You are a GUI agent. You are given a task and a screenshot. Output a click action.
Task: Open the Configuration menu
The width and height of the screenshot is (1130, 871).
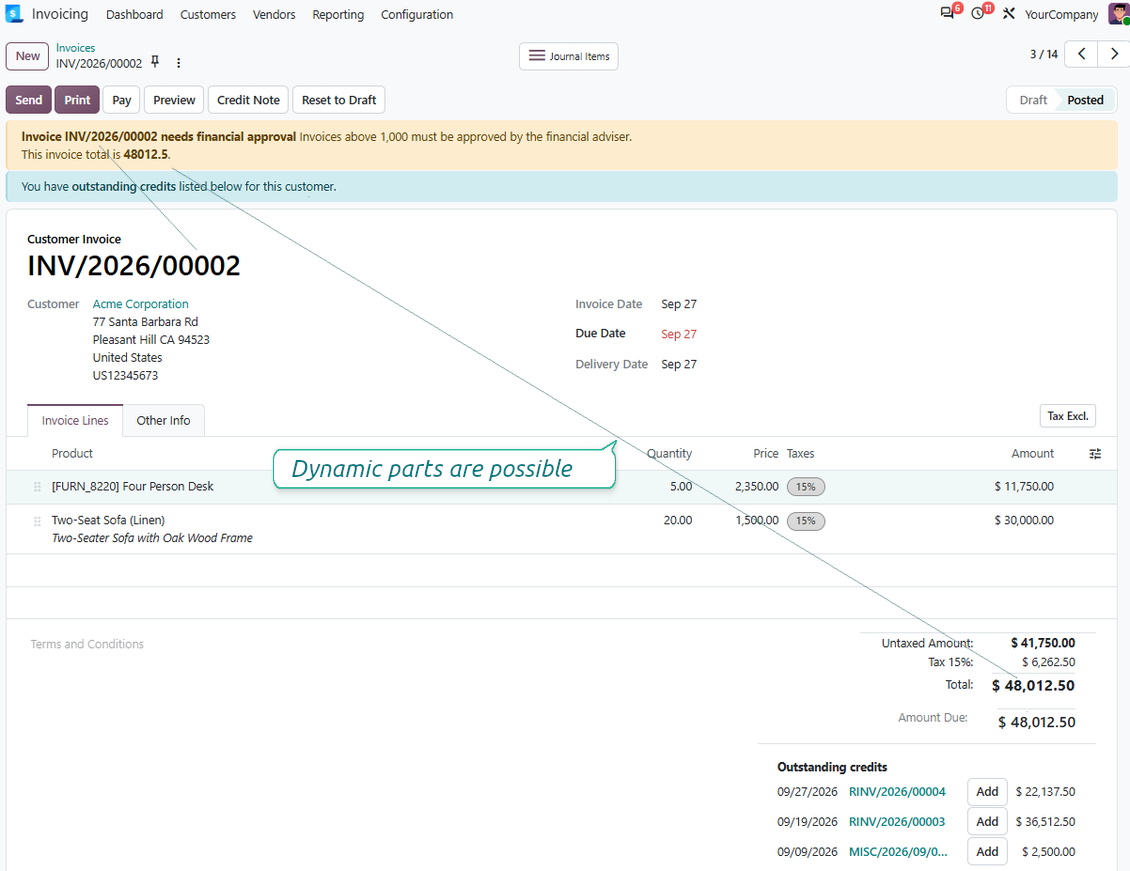point(417,14)
